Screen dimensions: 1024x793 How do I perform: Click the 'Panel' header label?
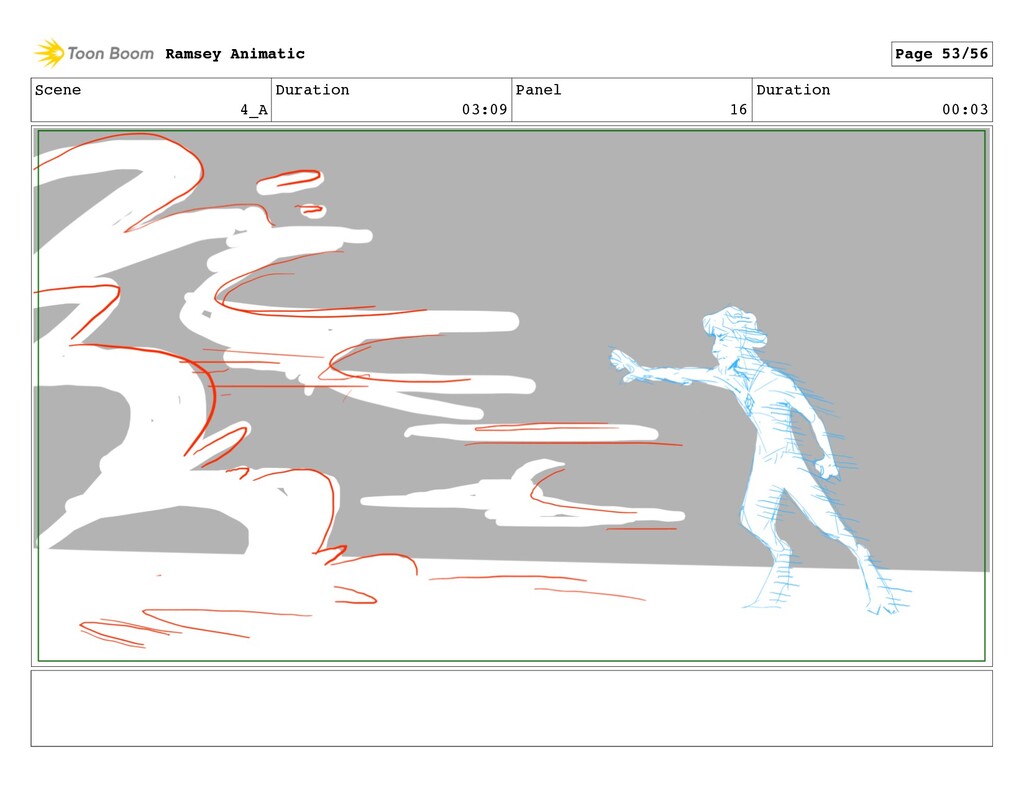(x=539, y=89)
